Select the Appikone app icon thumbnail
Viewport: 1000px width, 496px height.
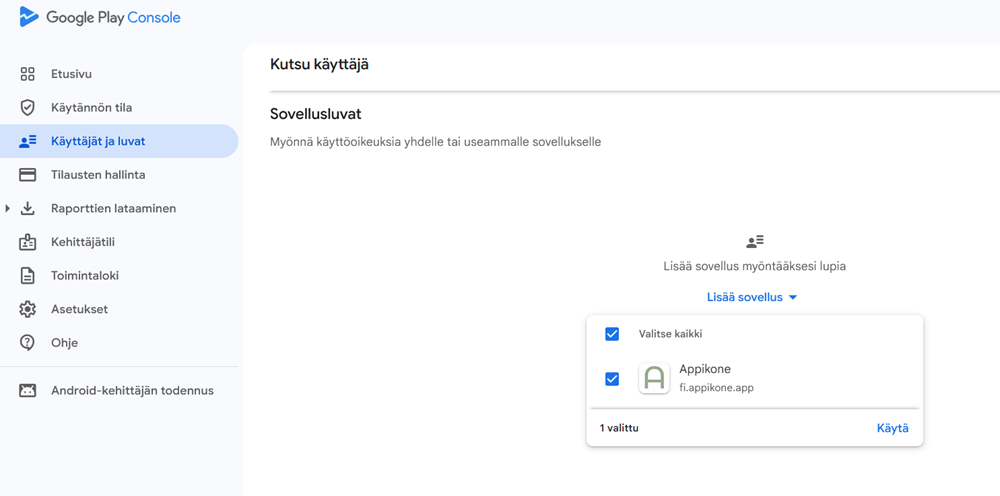click(654, 378)
